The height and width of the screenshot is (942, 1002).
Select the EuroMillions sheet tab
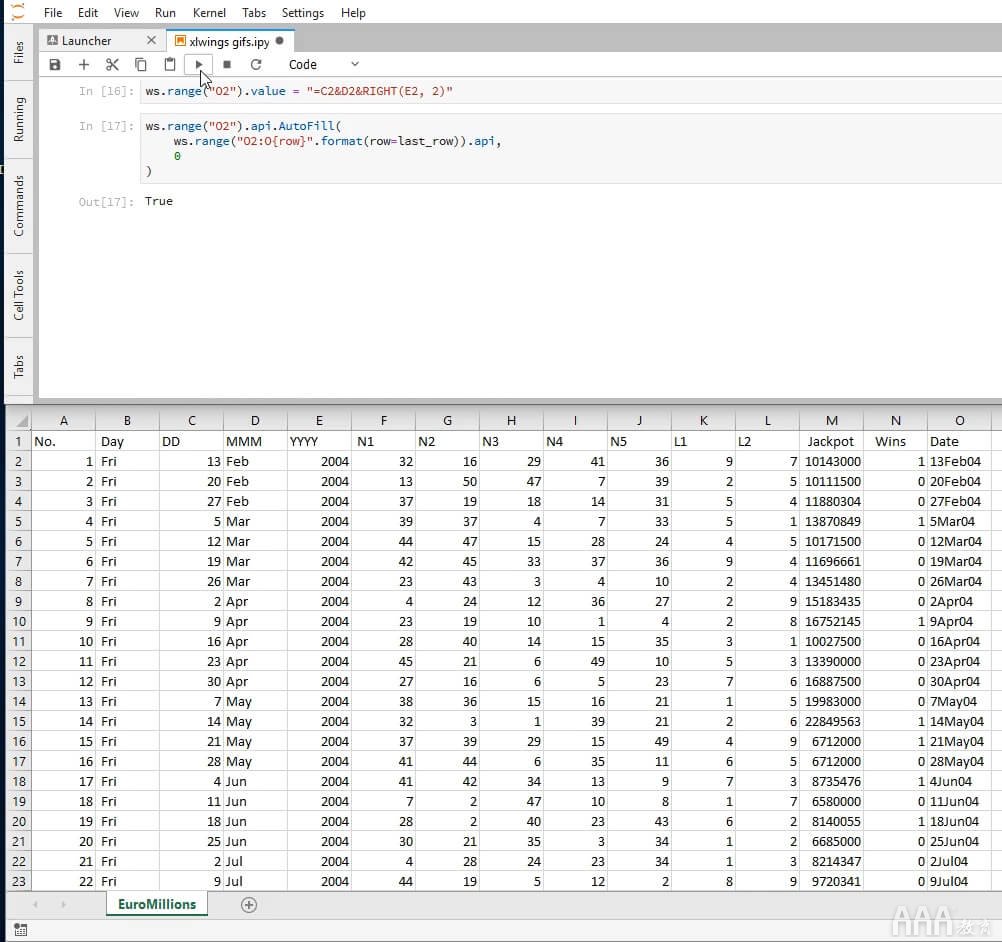click(157, 904)
